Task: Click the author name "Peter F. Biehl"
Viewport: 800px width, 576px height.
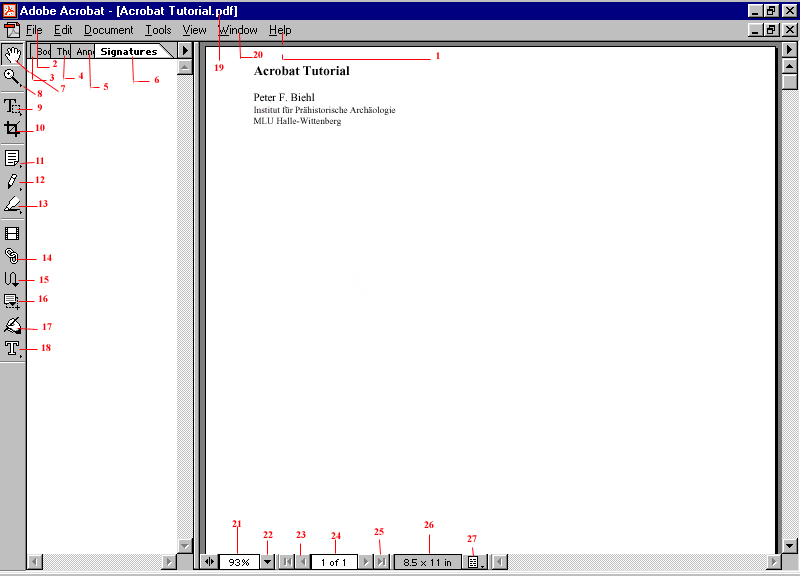Action: [x=284, y=97]
